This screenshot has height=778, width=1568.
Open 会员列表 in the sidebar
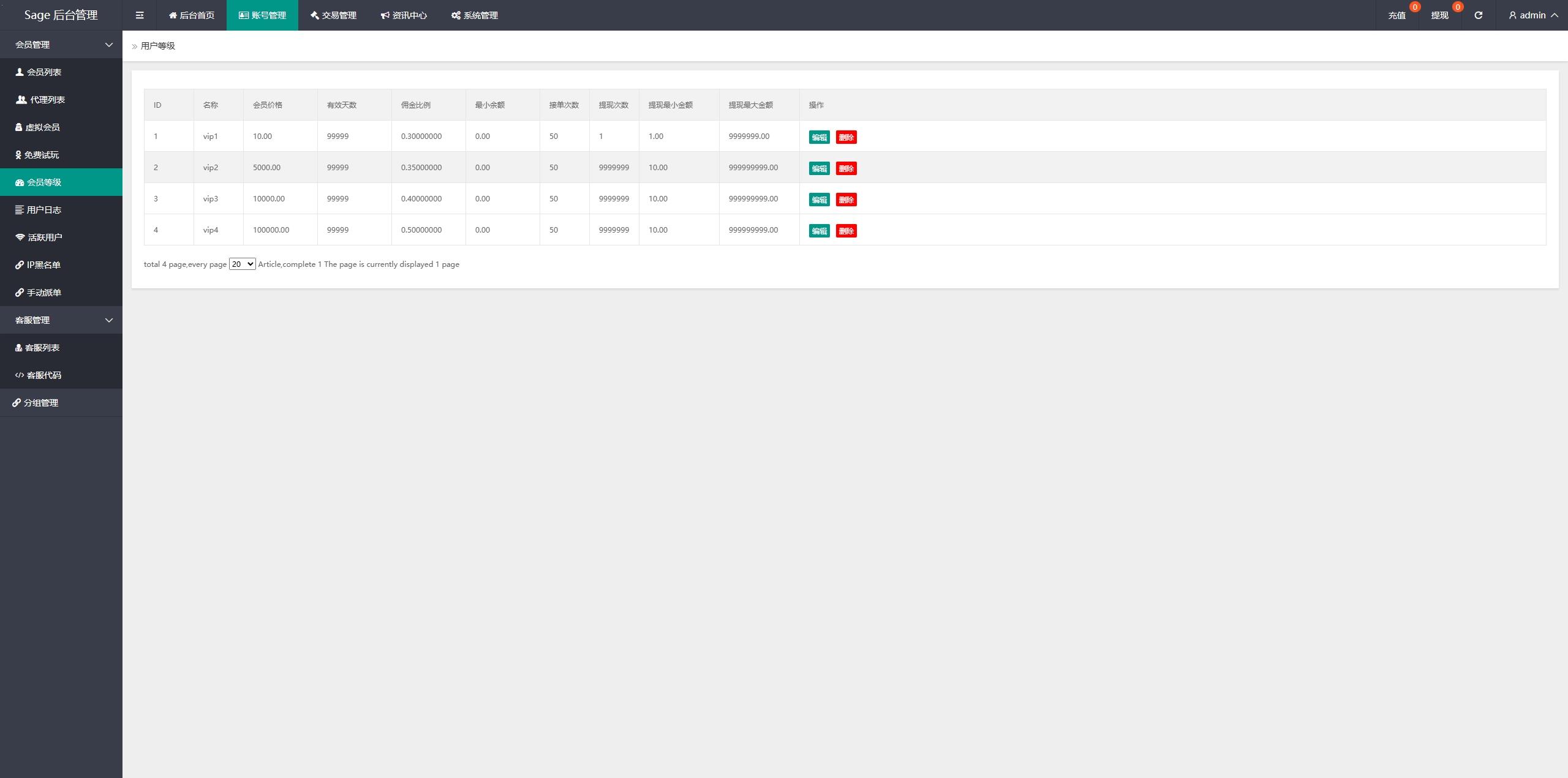pyautogui.click(x=43, y=72)
